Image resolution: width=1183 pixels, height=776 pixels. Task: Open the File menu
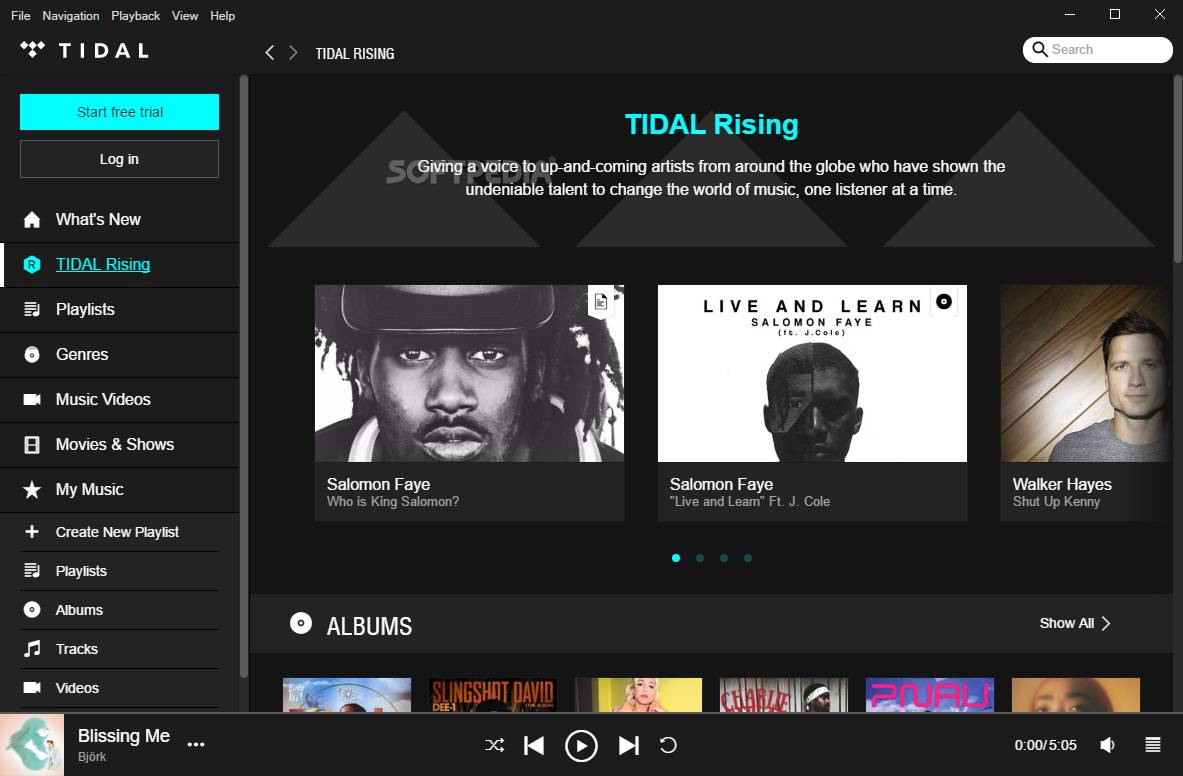(20, 15)
